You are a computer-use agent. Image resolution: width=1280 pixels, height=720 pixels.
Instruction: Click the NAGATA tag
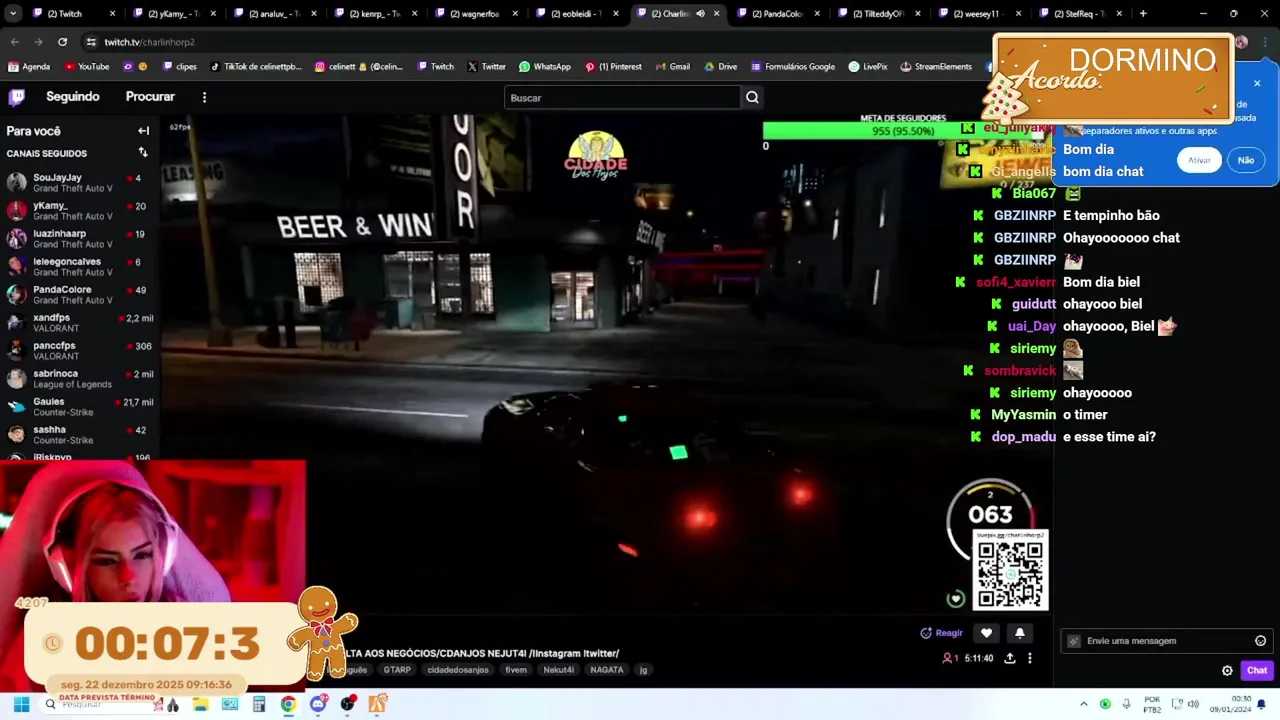pos(607,670)
